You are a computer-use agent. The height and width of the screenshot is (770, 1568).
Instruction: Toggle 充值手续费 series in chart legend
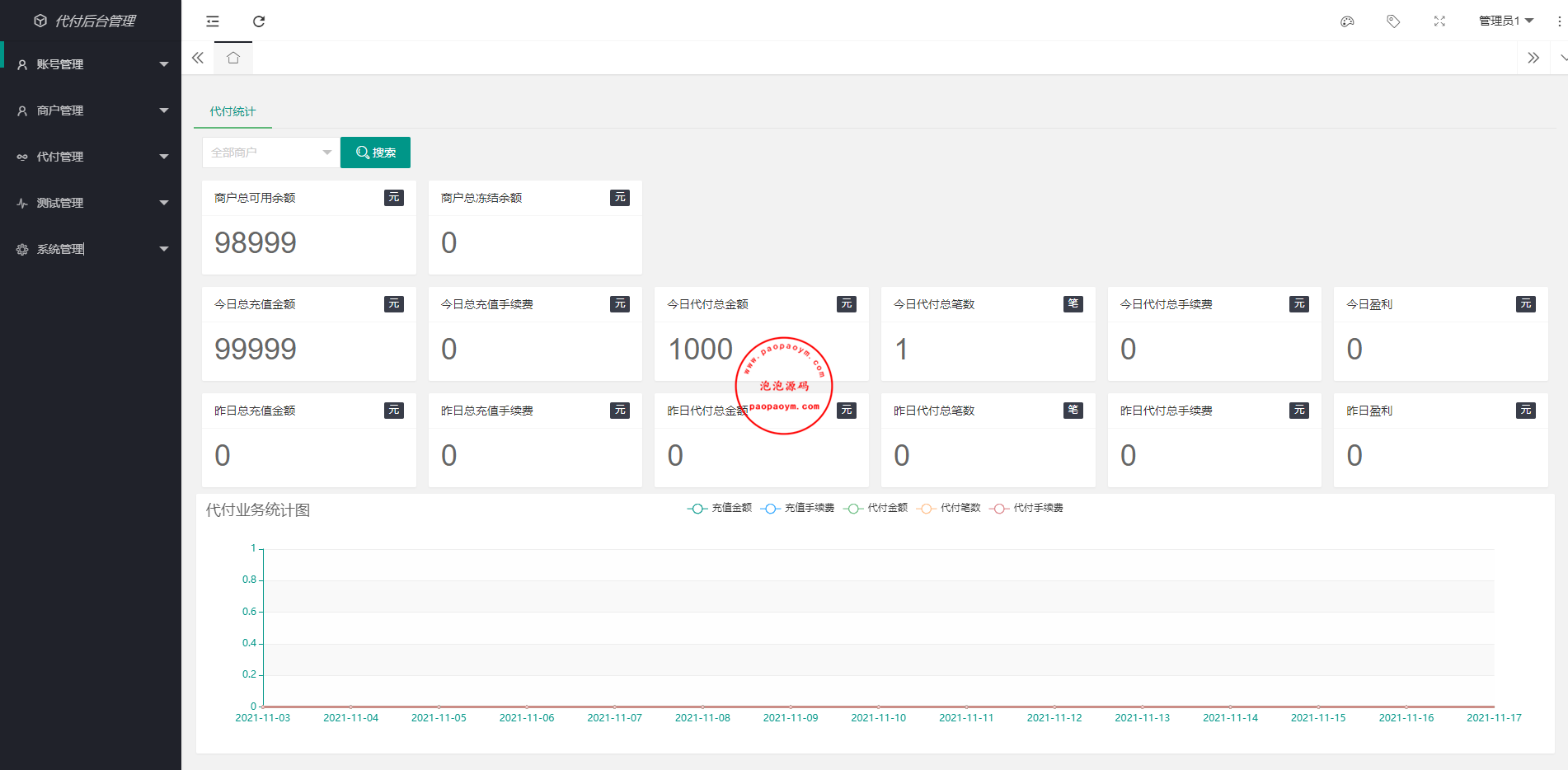click(x=797, y=508)
